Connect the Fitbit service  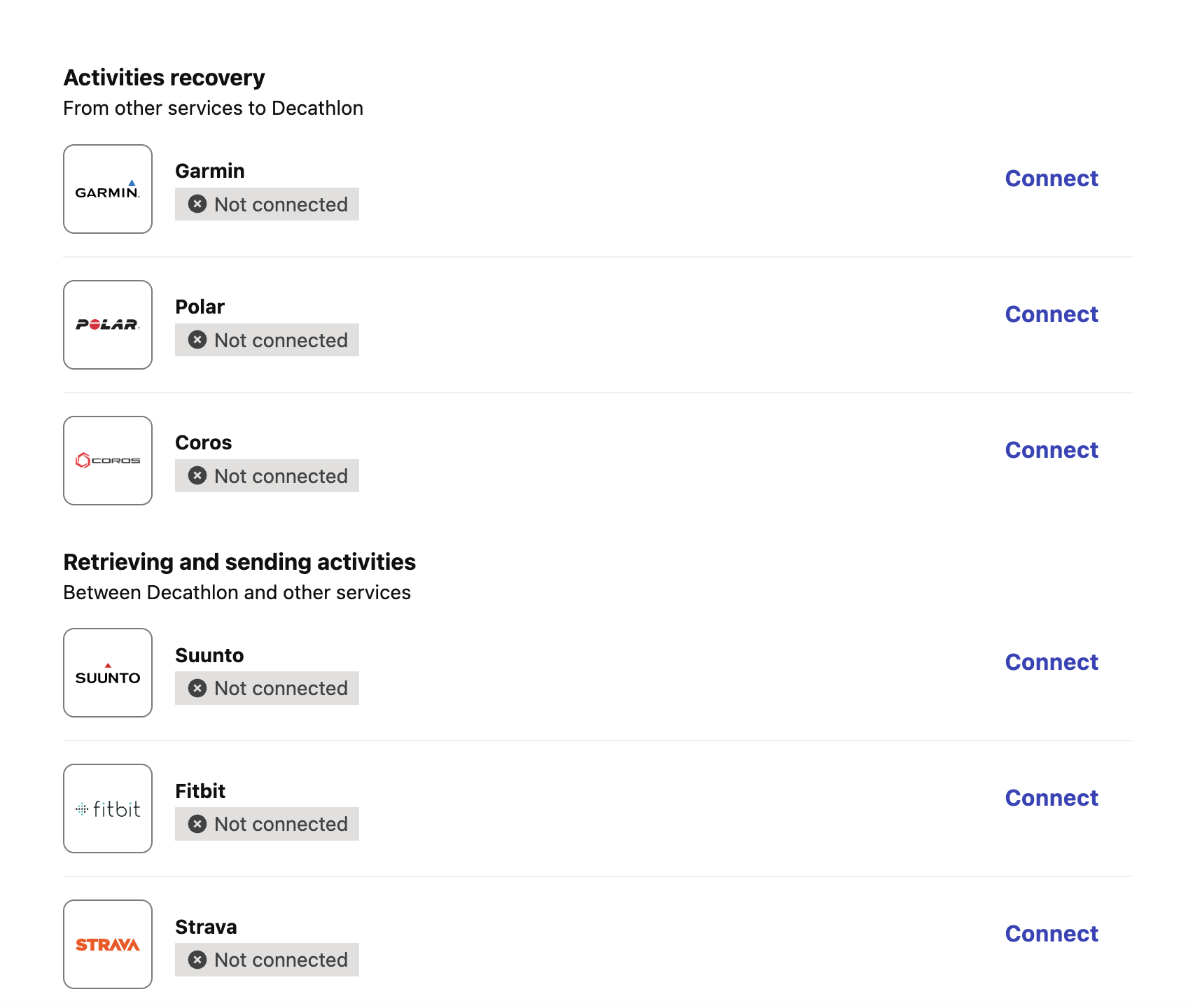click(1051, 798)
